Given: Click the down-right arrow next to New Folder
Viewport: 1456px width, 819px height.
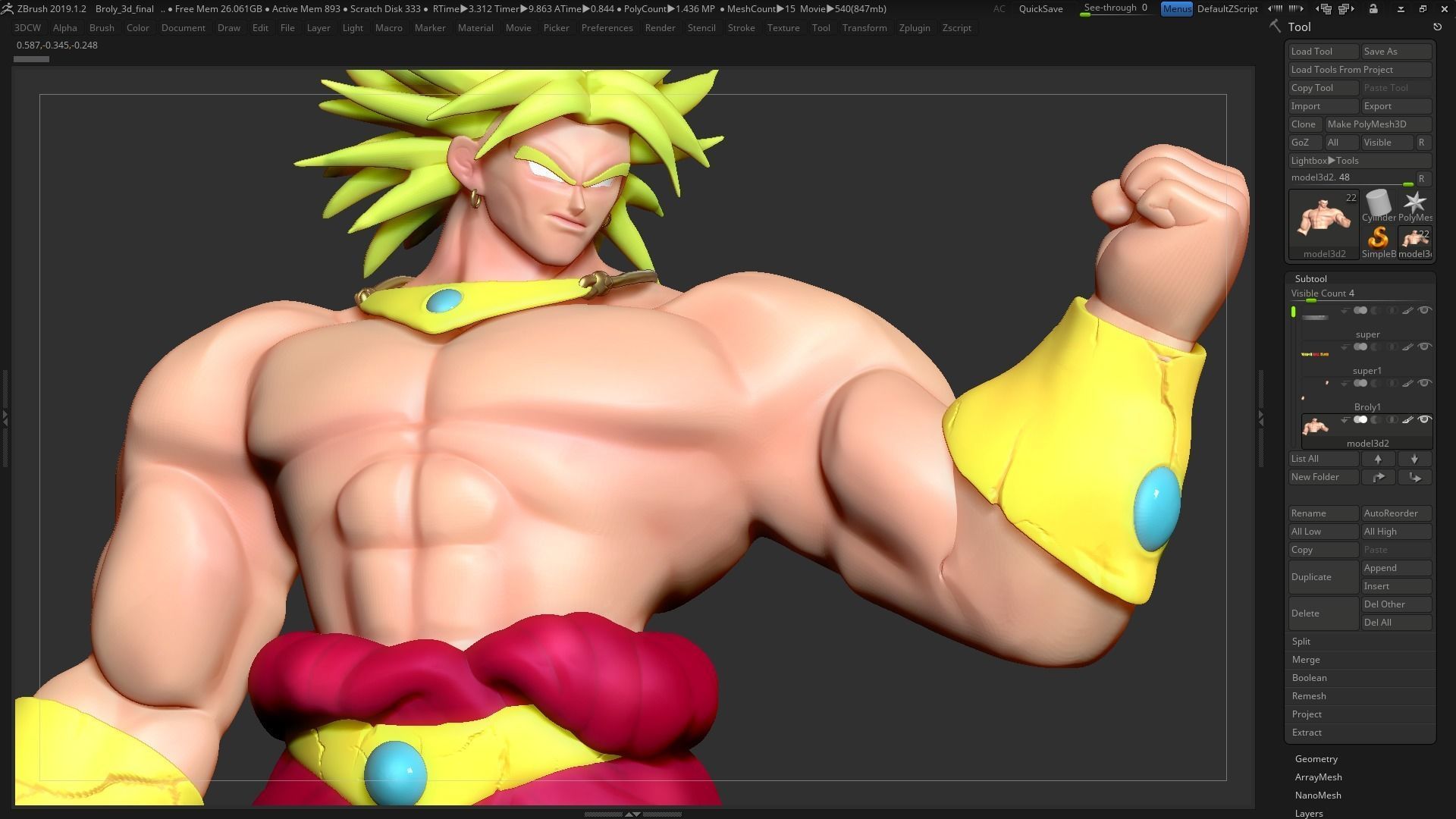Looking at the screenshot, I should click(1414, 477).
